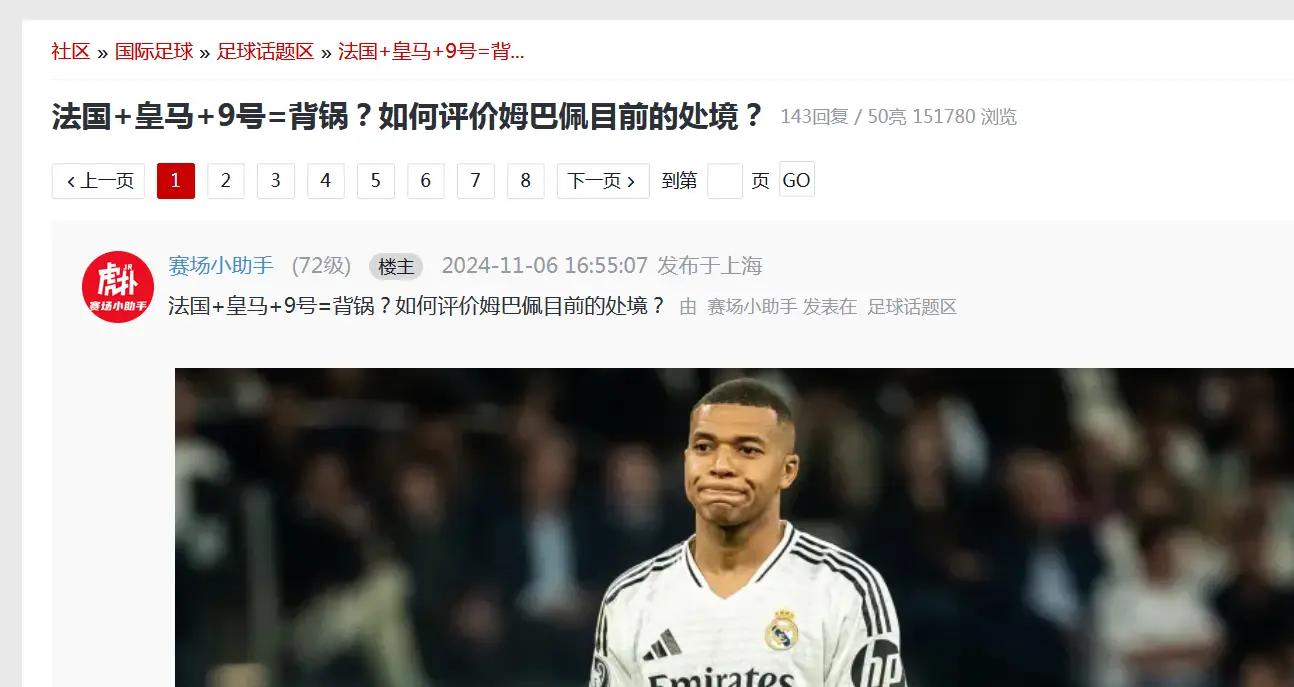Focus the page number input field
The width and height of the screenshot is (1294, 687).
(x=725, y=181)
